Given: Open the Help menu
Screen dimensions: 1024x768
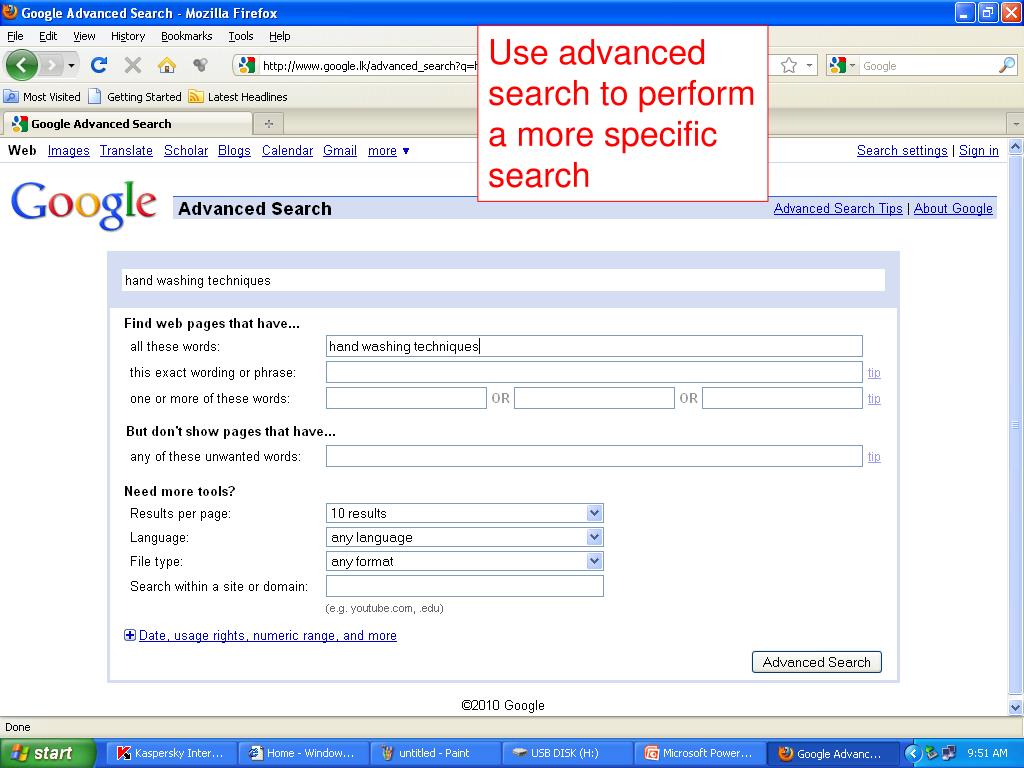Looking at the screenshot, I should point(280,36).
